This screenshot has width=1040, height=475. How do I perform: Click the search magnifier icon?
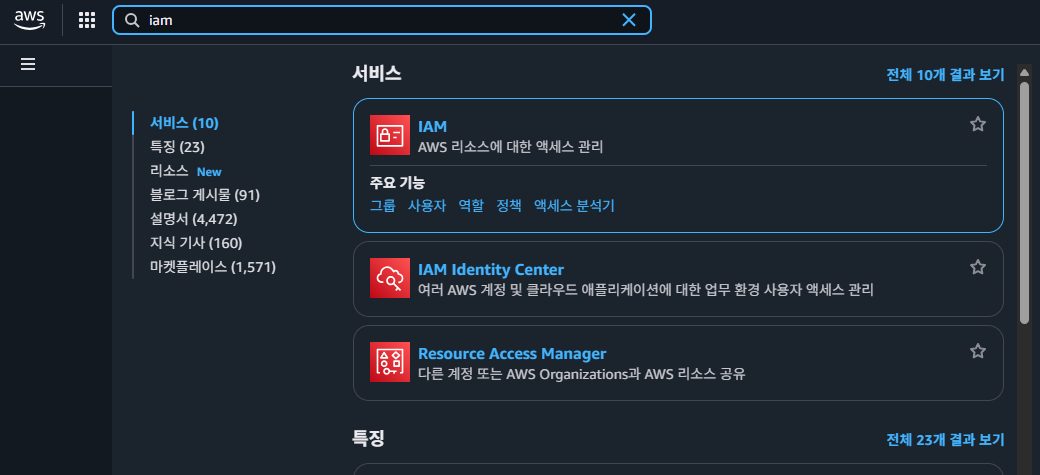(133, 21)
